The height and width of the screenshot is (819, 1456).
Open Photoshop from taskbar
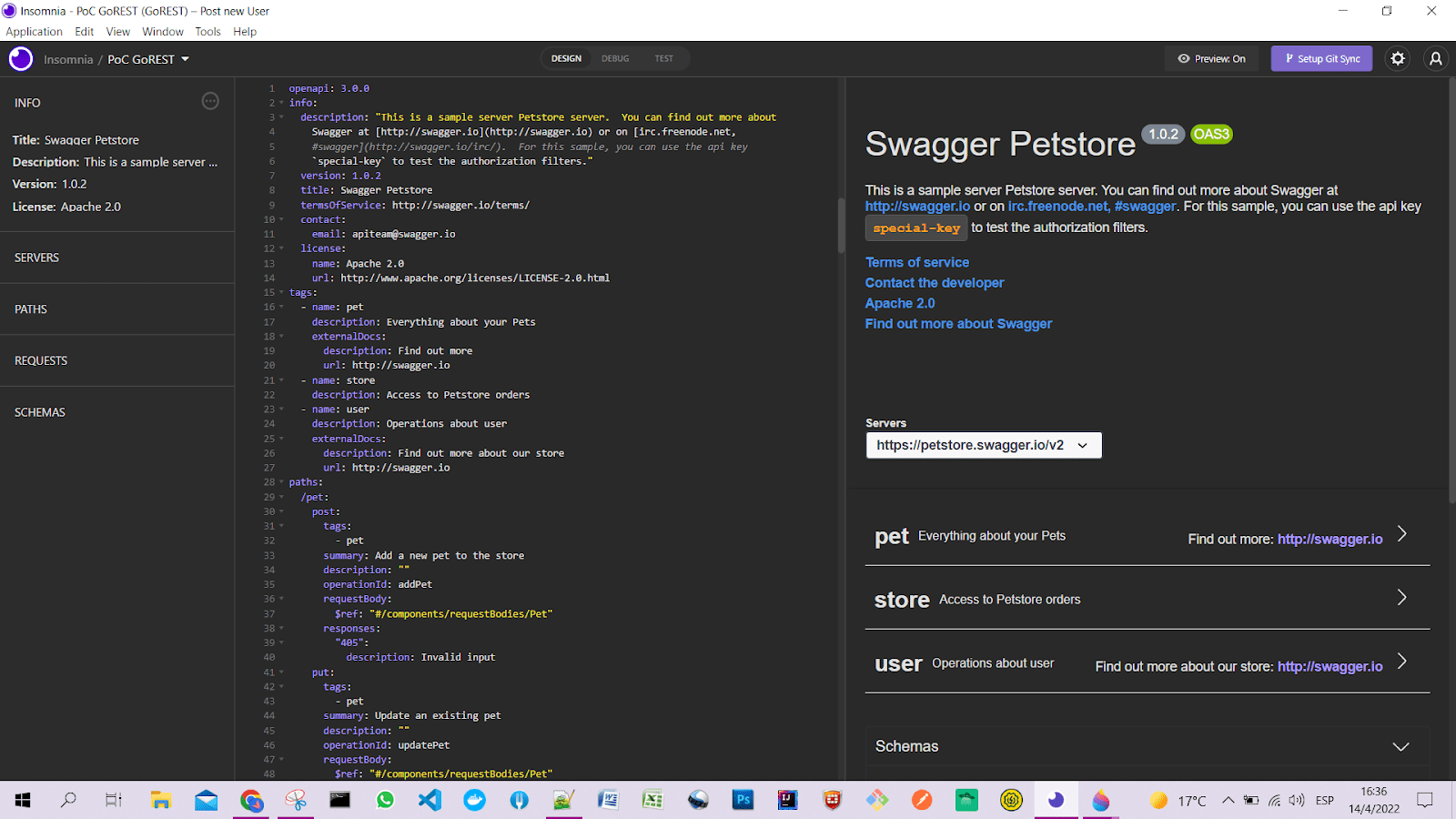pos(743,800)
